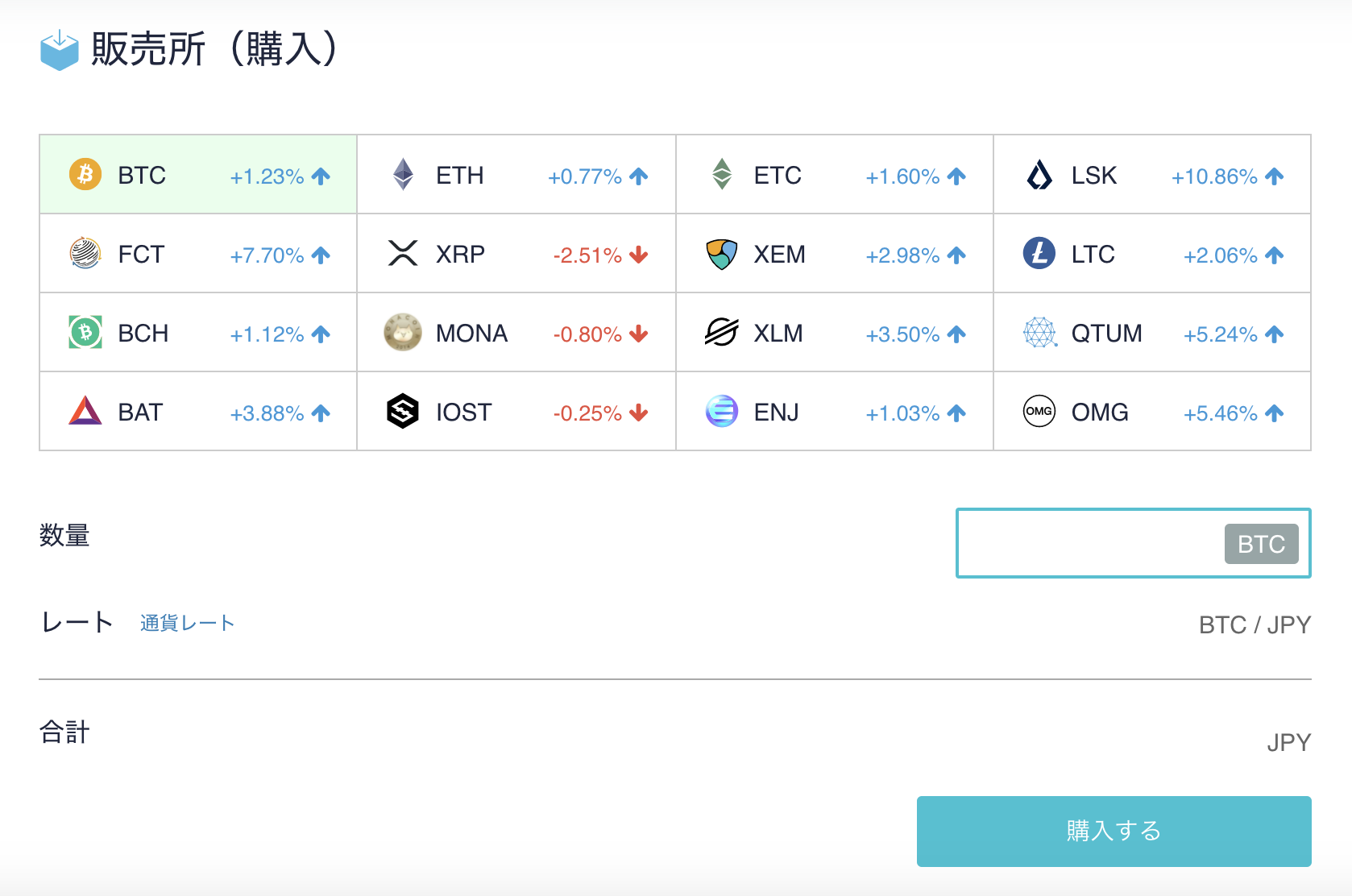This screenshot has width=1352, height=896.
Task: Click the Ethereum Classic ETC icon
Action: point(722,174)
